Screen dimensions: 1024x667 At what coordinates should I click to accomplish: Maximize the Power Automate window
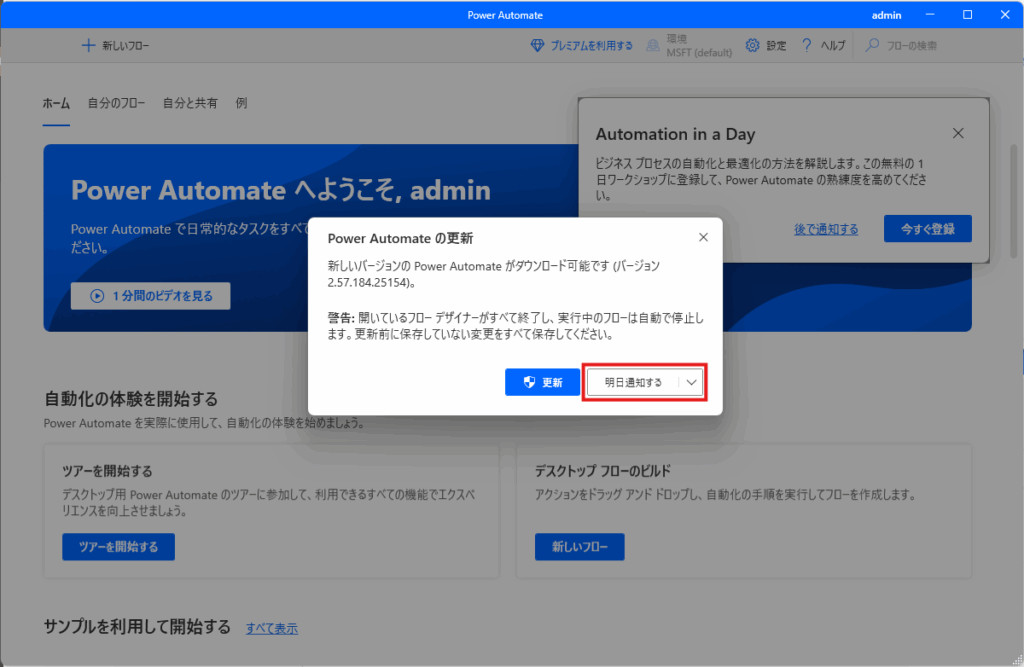pyautogui.click(x=968, y=14)
